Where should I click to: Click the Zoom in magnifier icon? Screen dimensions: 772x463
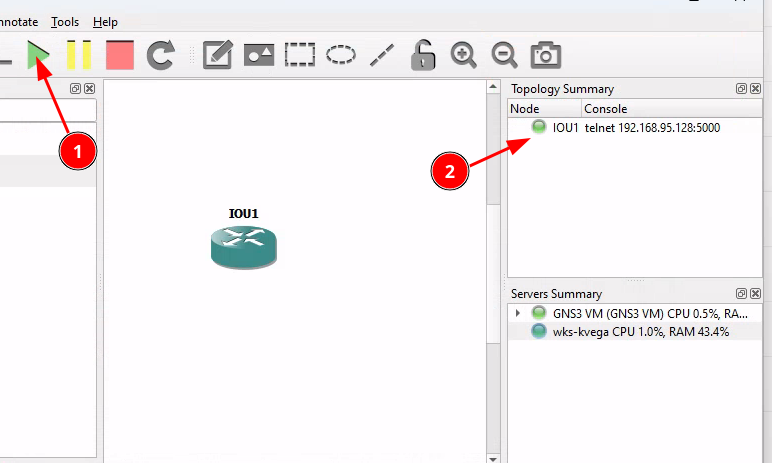(x=463, y=54)
